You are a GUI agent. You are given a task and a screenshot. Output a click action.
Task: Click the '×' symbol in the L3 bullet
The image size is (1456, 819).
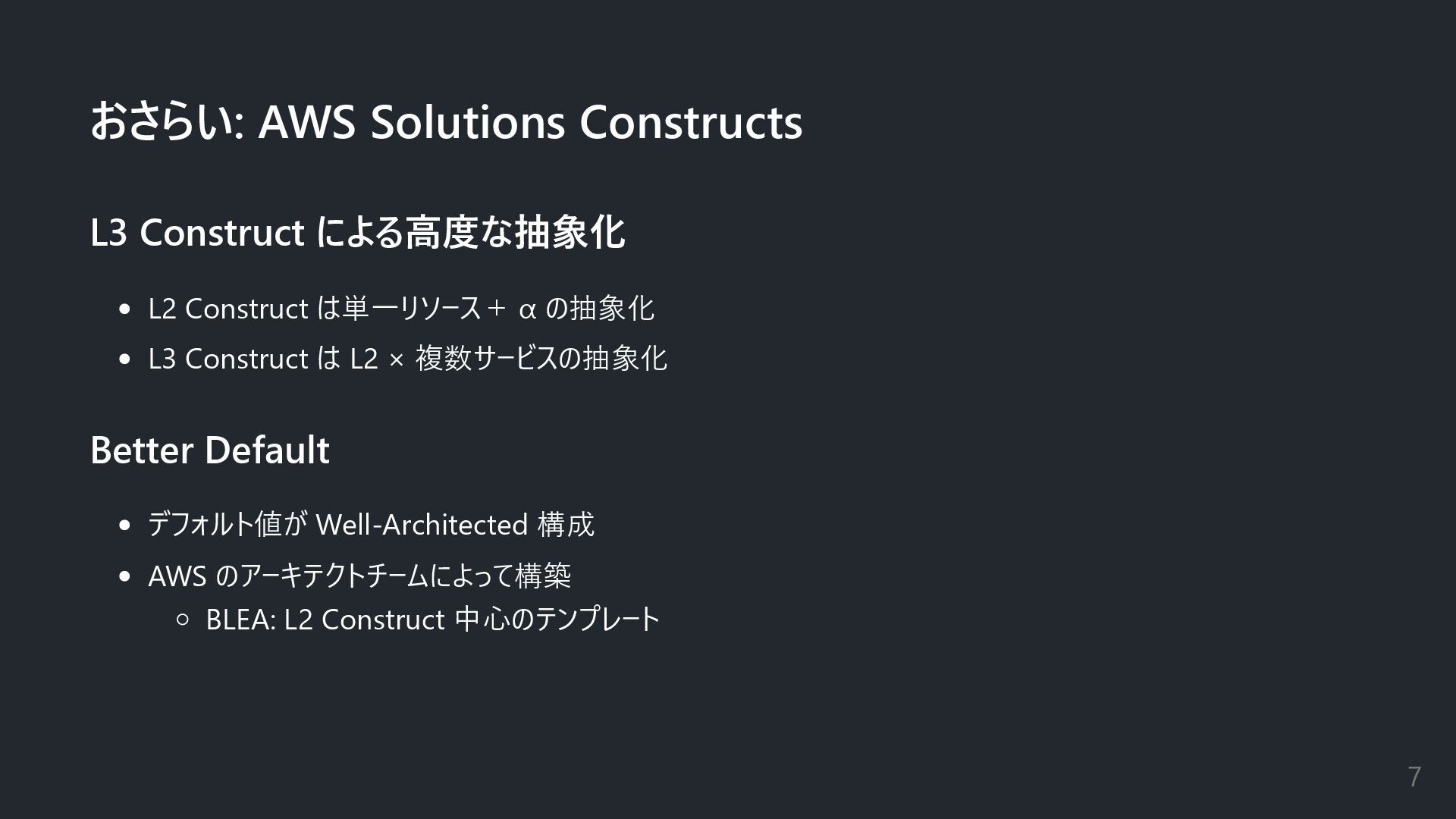click(x=396, y=361)
